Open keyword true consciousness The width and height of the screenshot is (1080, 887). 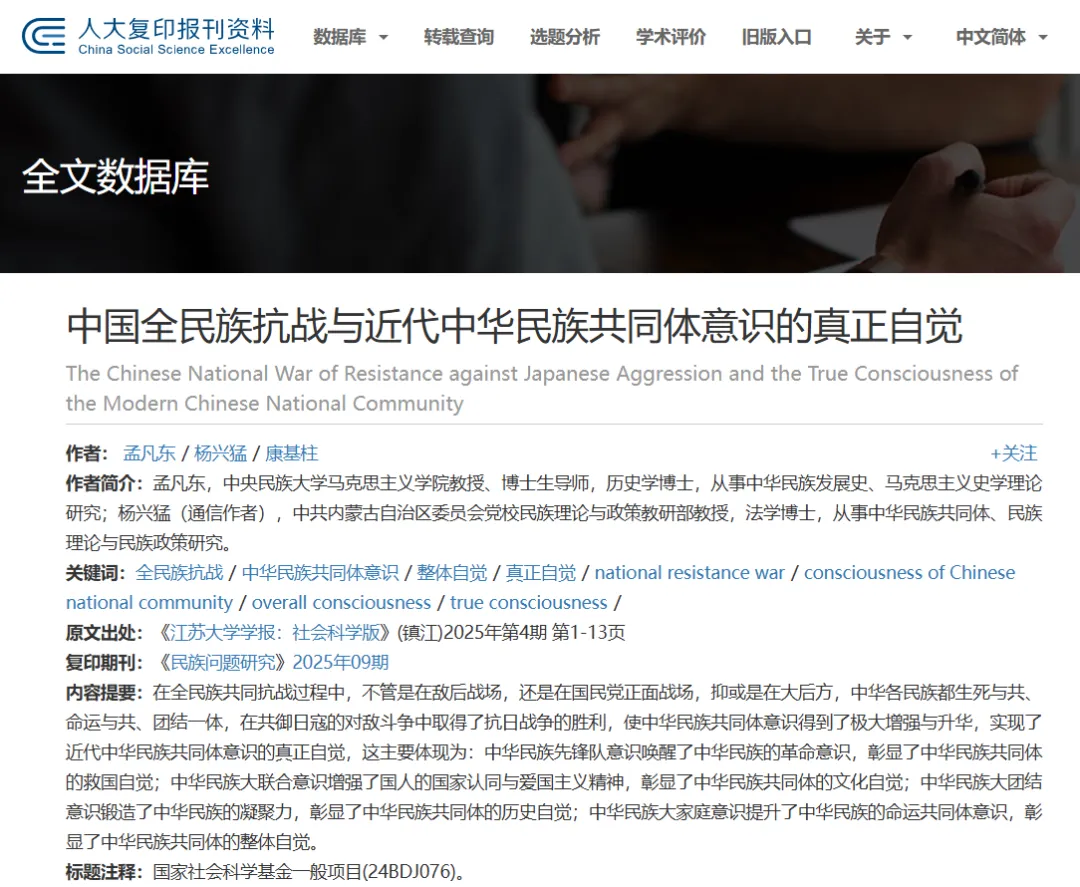tap(528, 603)
